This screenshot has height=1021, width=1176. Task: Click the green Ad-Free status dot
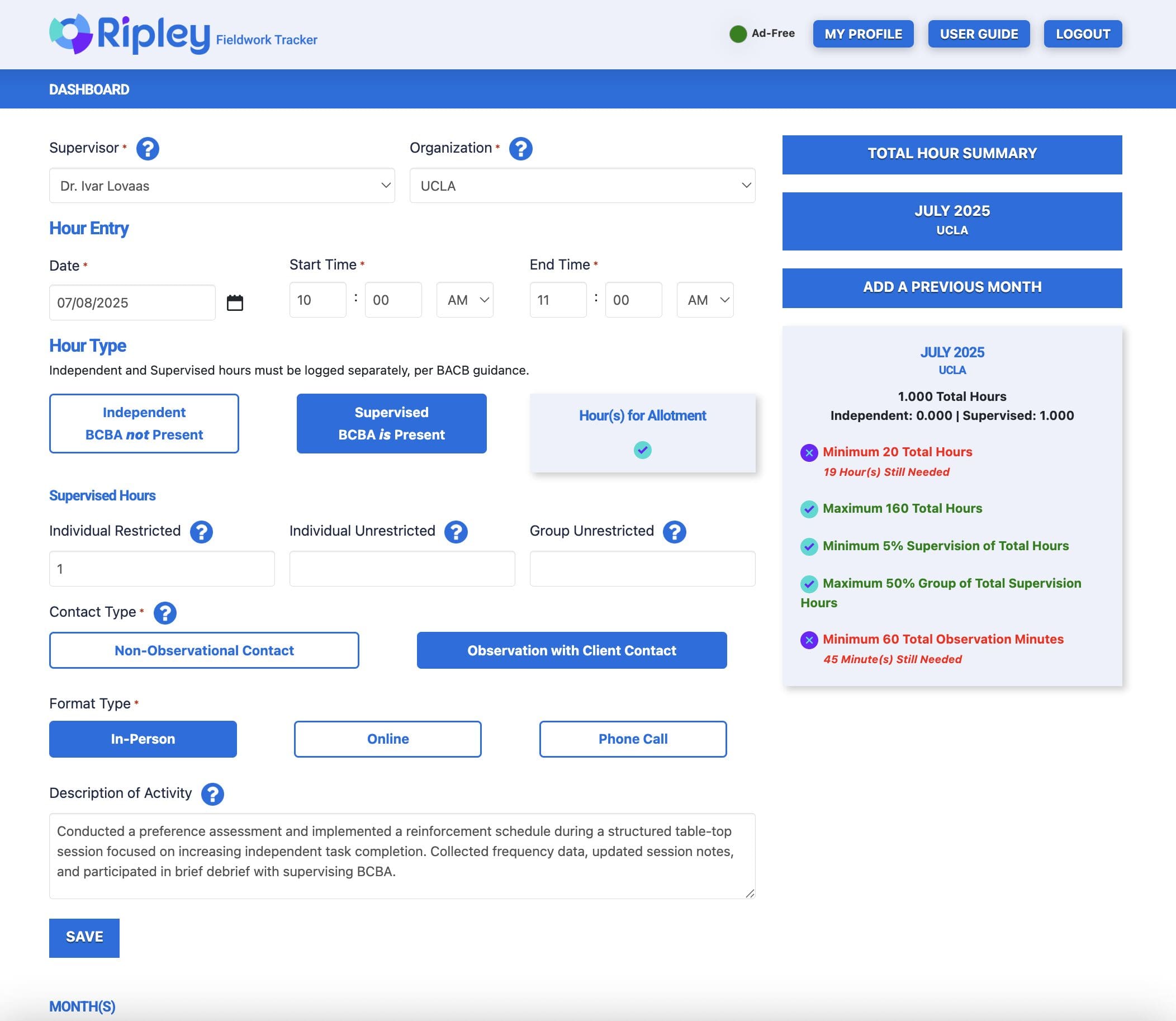tap(738, 34)
